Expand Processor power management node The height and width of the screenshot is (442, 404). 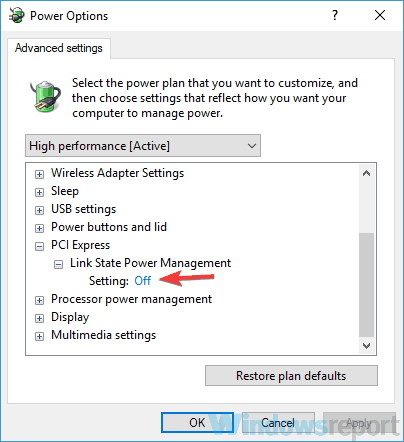[39, 300]
